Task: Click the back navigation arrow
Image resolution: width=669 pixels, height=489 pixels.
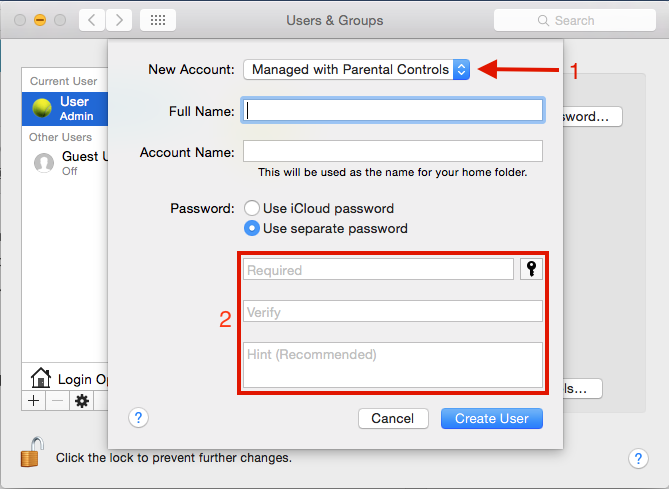Action: click(x=92, y=20)
